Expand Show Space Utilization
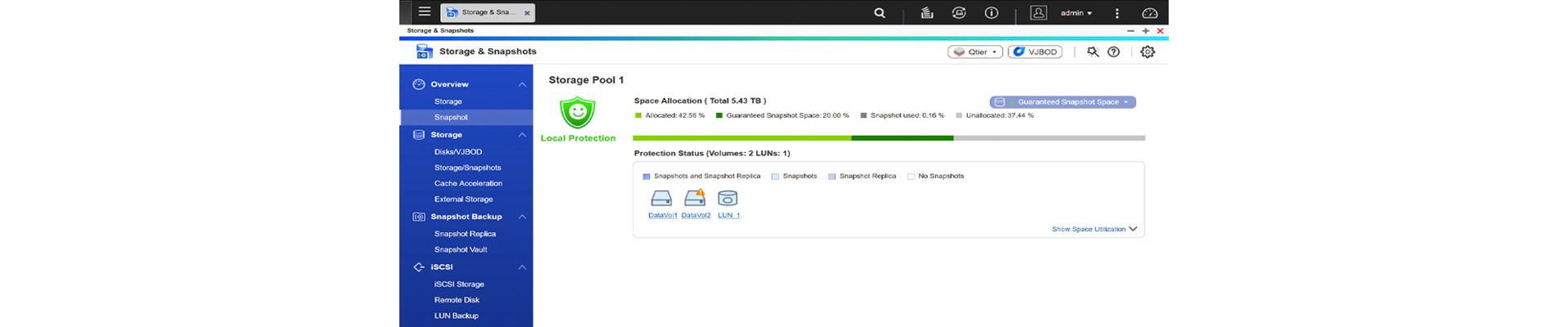The image size is (1568, 327). [1094, 229]
